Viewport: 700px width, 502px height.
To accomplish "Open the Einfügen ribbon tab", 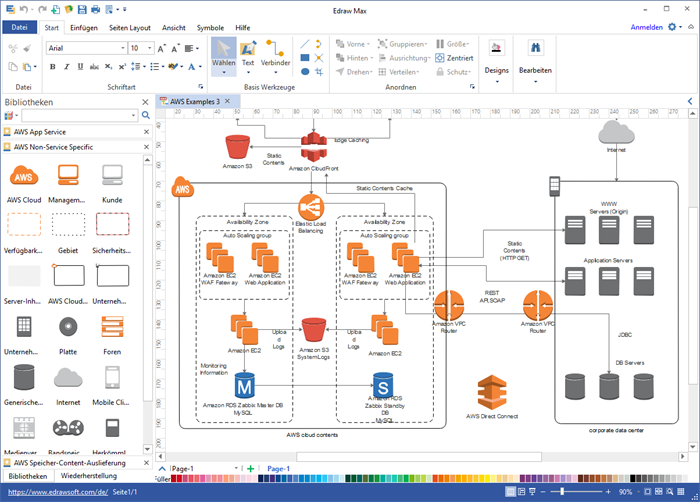I will (x=84, y=27).
